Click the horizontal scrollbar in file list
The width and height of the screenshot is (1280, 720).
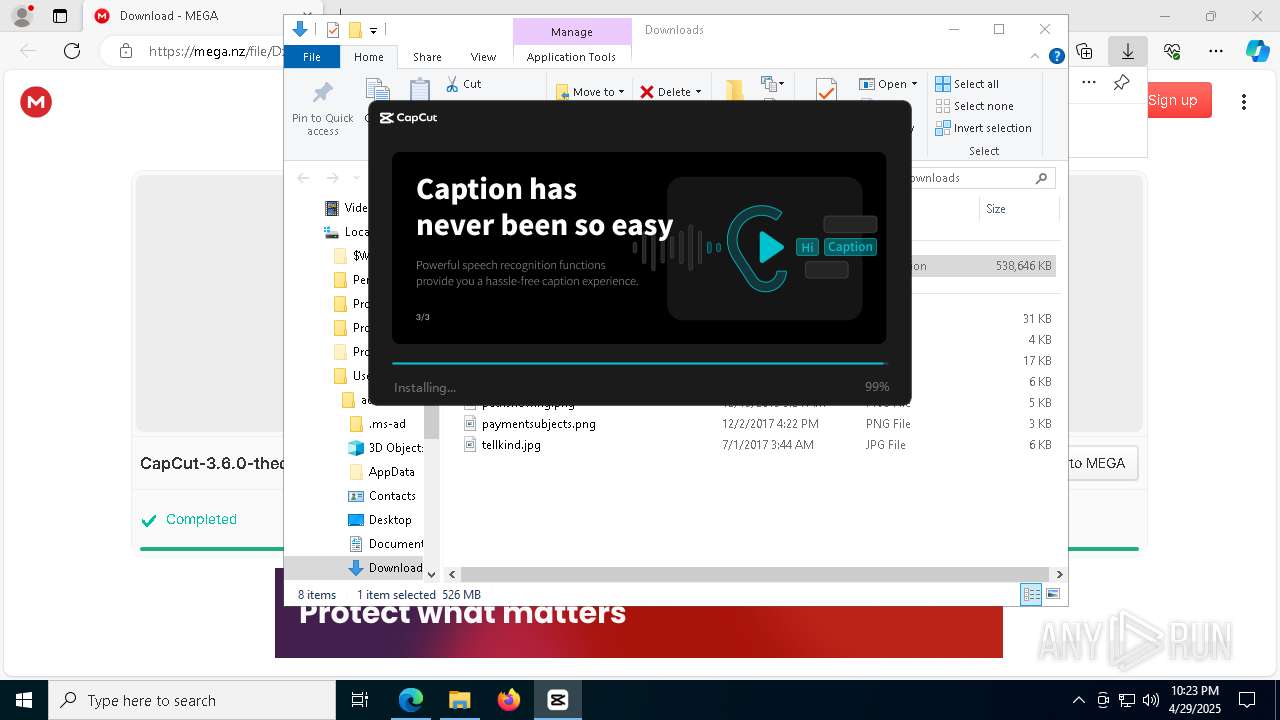point(755,574)
